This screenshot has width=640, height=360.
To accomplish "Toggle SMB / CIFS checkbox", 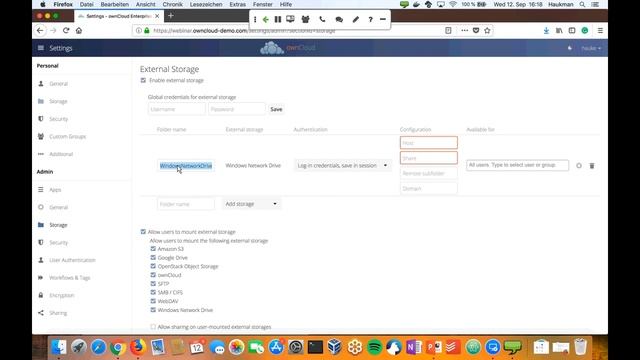I will point(153,292).
